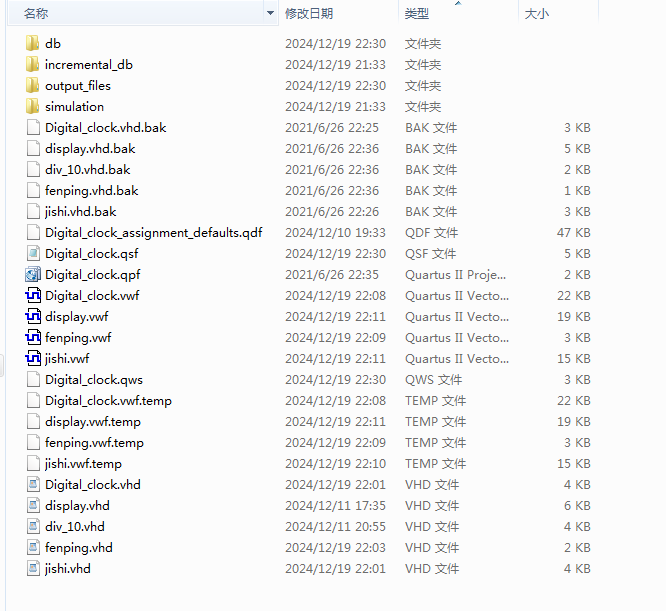Select the jishi.vwf.temp file row
Screen dimensions: 666x611
pos(83,464)
